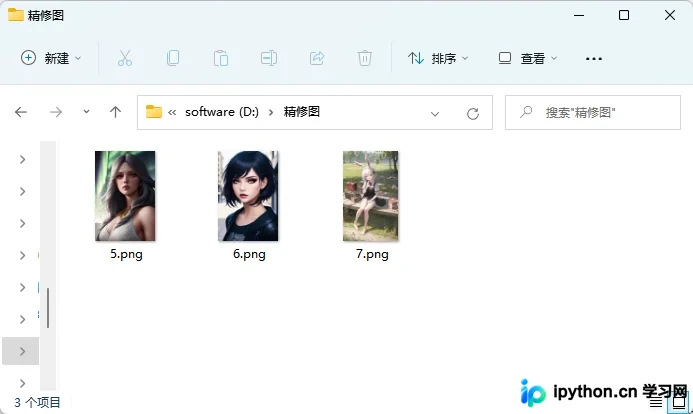
Task: Close the 精修图 window
Action: (670, 15)
